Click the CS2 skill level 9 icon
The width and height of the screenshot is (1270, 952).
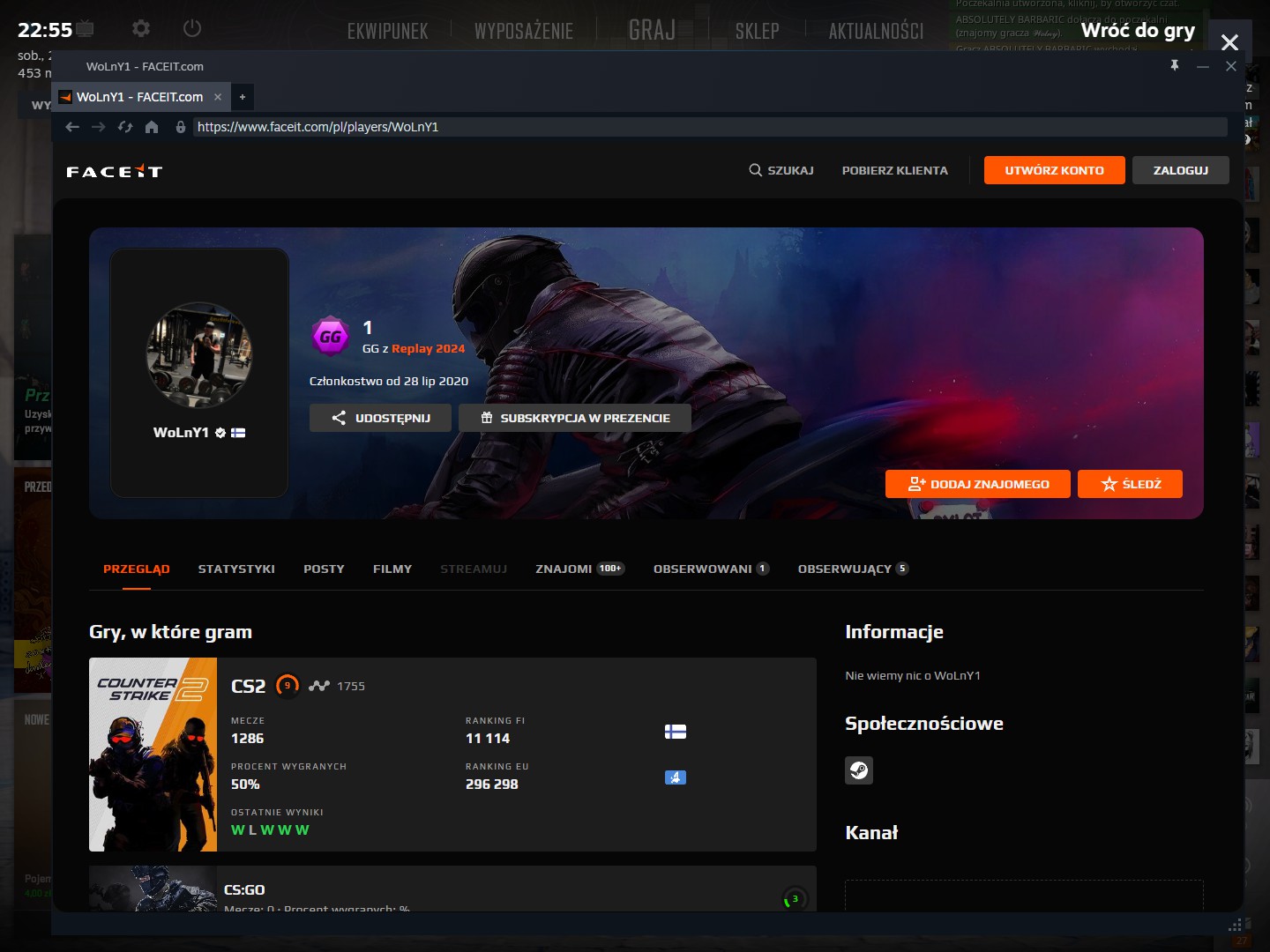click(x=288, y=686)
